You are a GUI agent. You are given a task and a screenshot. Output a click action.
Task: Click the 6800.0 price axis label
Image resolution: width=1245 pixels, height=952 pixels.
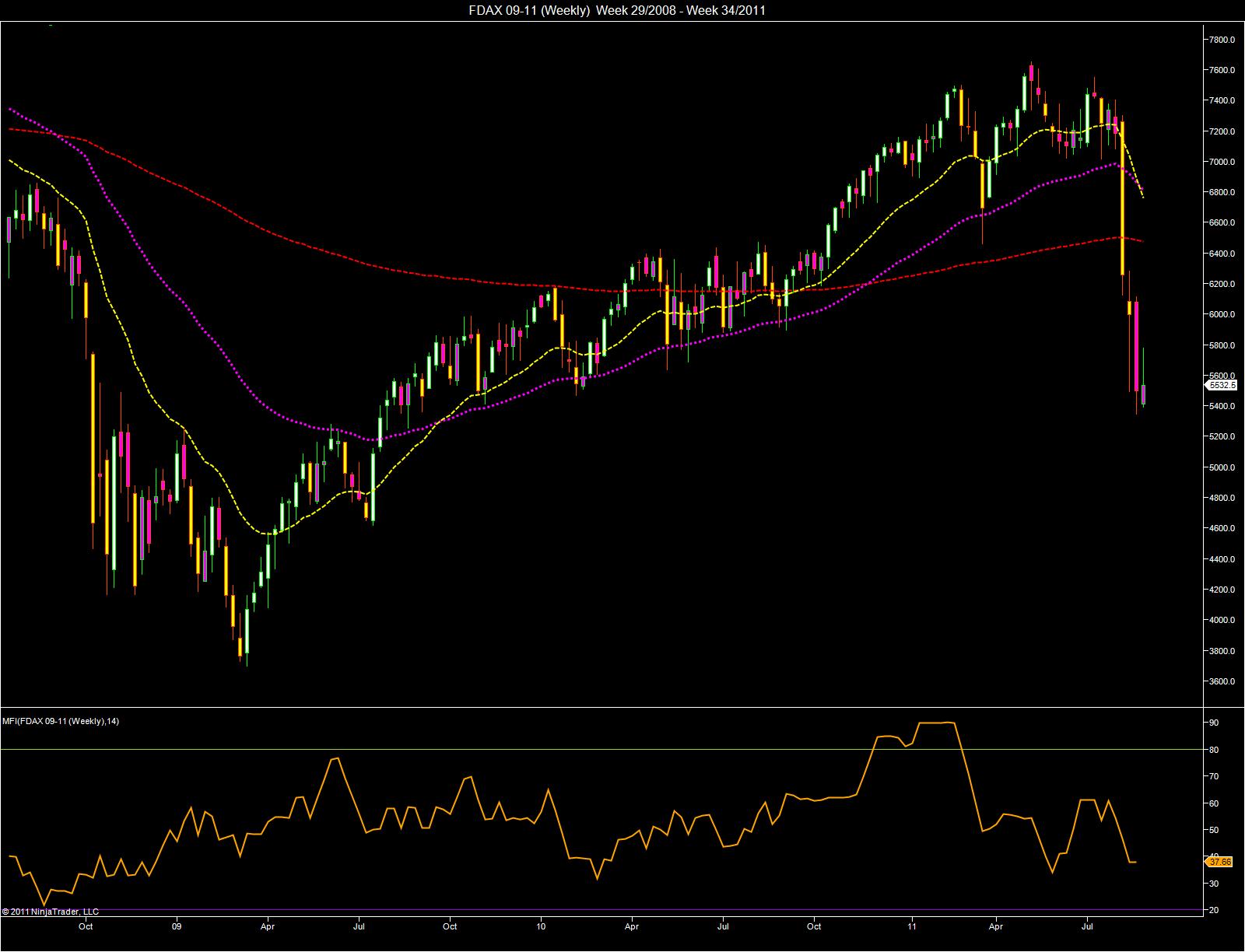pyautogui.click(x=1222, y=192)
